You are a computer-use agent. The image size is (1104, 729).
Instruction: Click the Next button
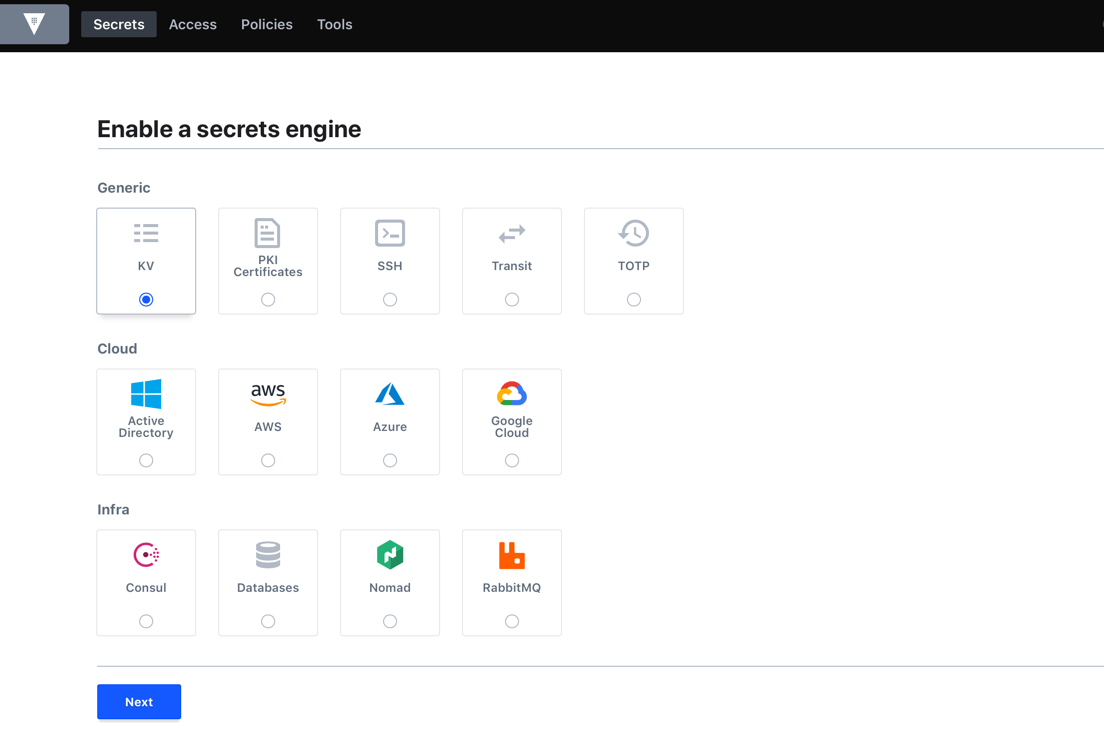tap(138, 701)
